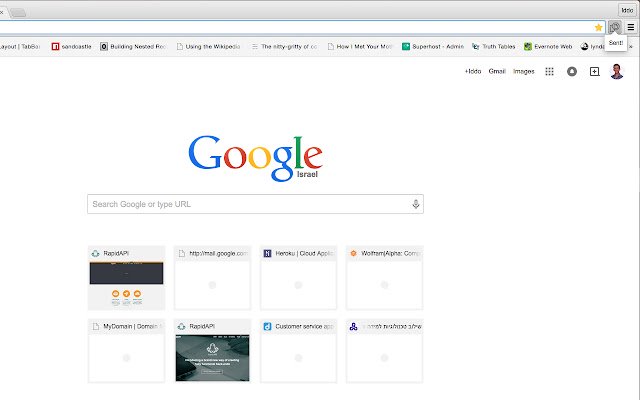640x400 pixels.
Task: Open the Layout | TabBar bookmark
Action: (x=20, y=47)
